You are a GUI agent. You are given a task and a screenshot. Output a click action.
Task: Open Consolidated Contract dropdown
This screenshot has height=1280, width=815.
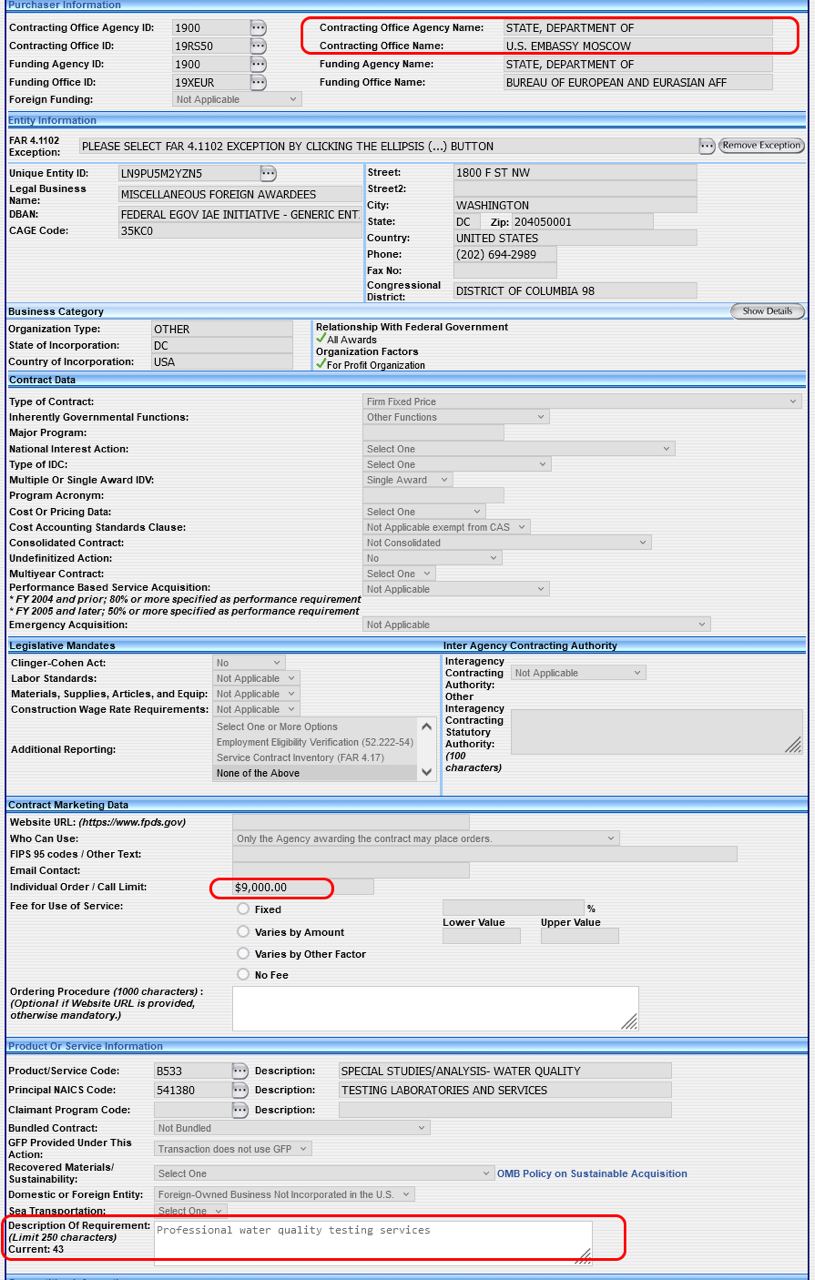507,543
